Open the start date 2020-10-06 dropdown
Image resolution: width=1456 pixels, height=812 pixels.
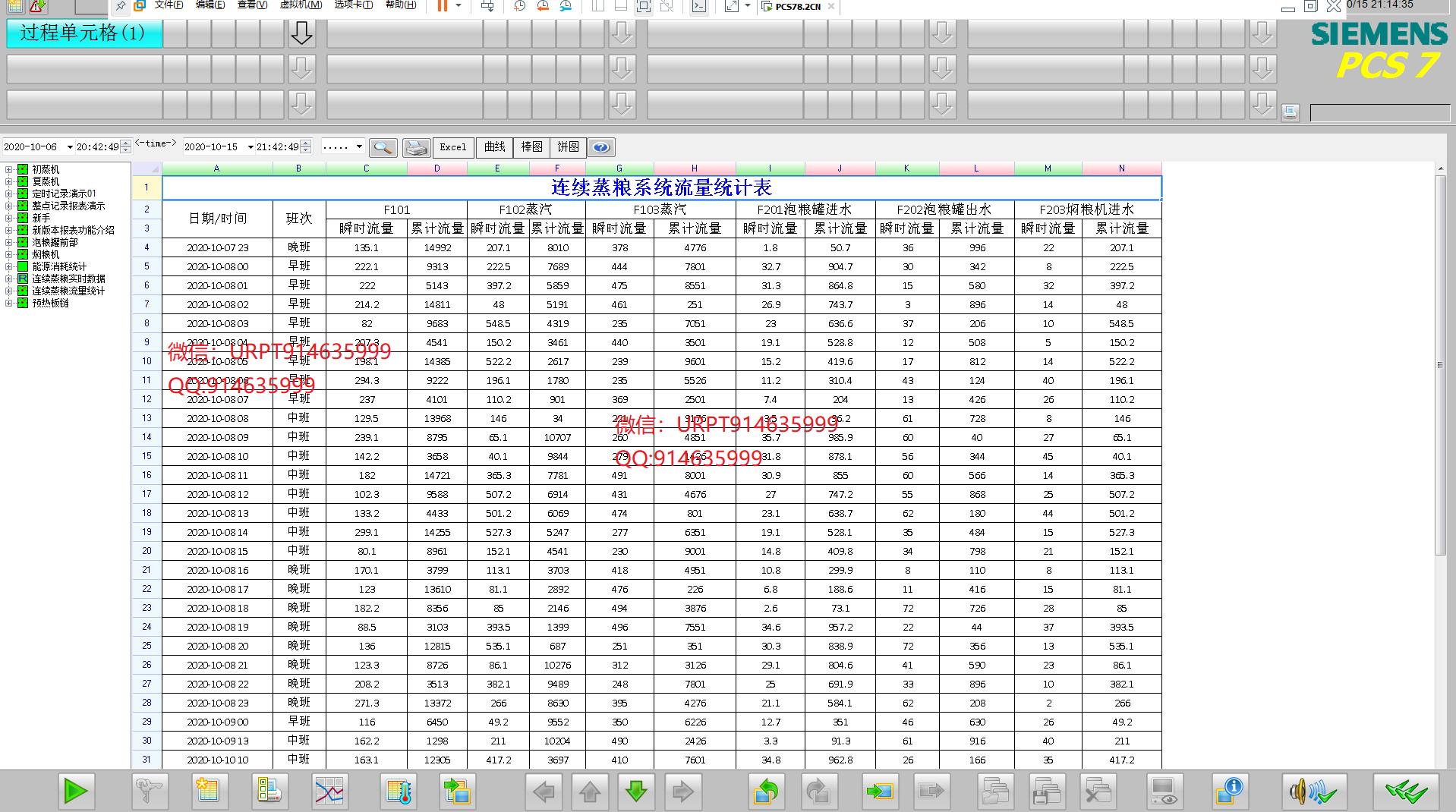[x=70, y=147]
